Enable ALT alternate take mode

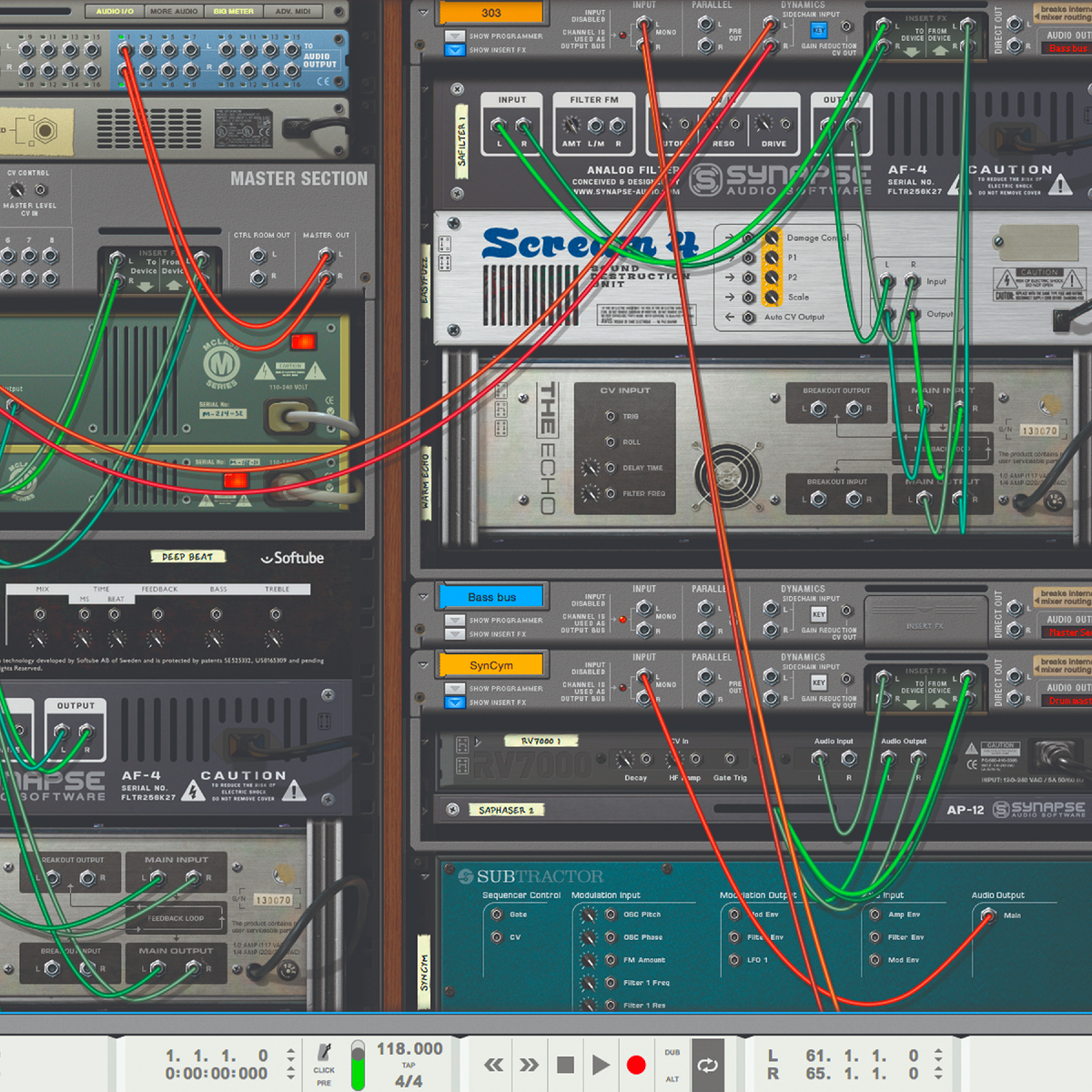pos(672,1079)
